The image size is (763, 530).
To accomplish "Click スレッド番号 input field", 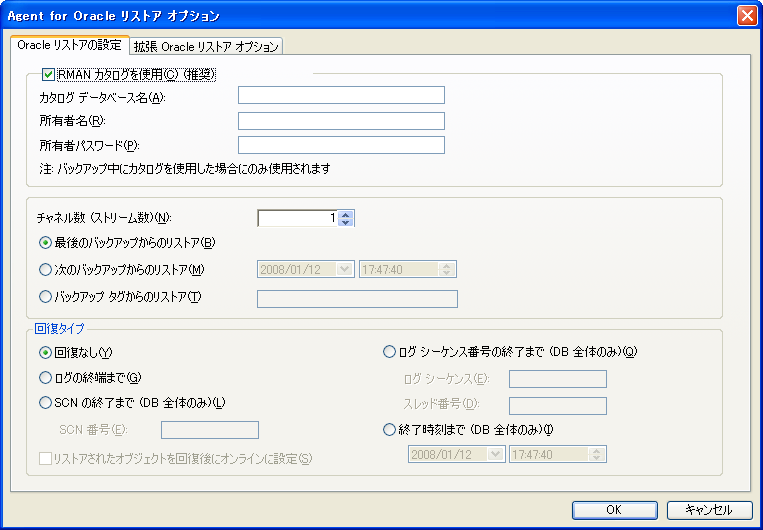I will click(558, 406).
